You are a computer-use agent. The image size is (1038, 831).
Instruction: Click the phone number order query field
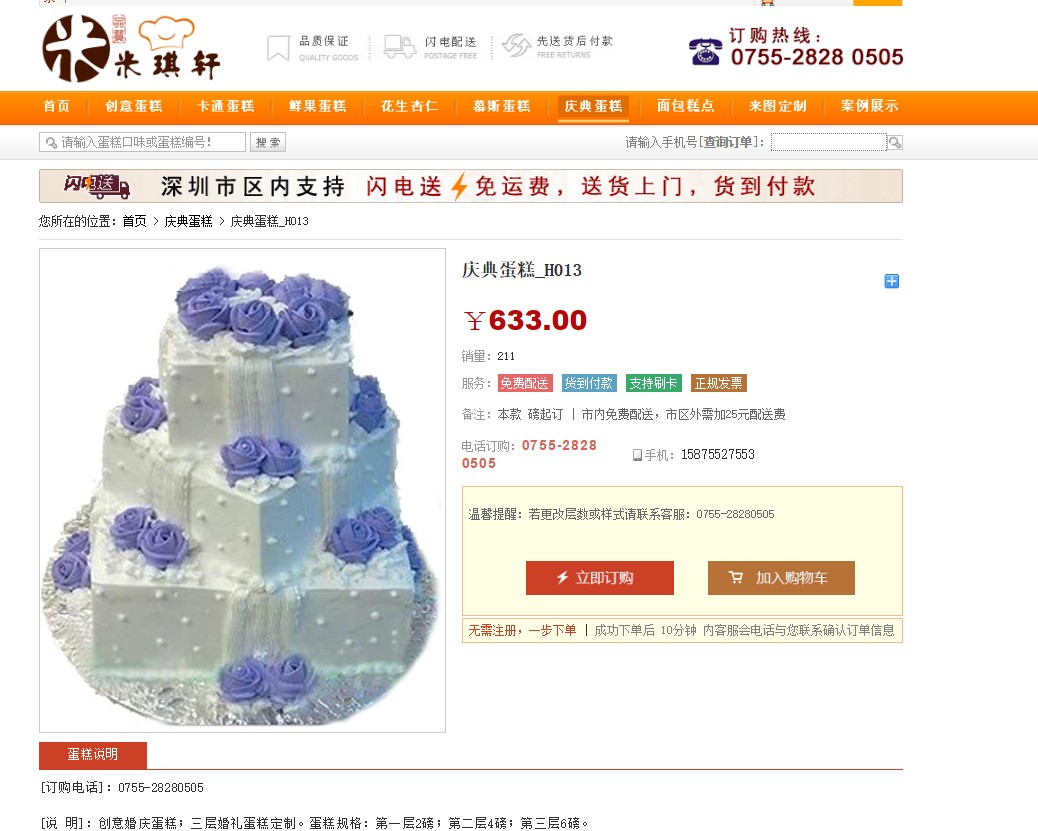point(828,142)
